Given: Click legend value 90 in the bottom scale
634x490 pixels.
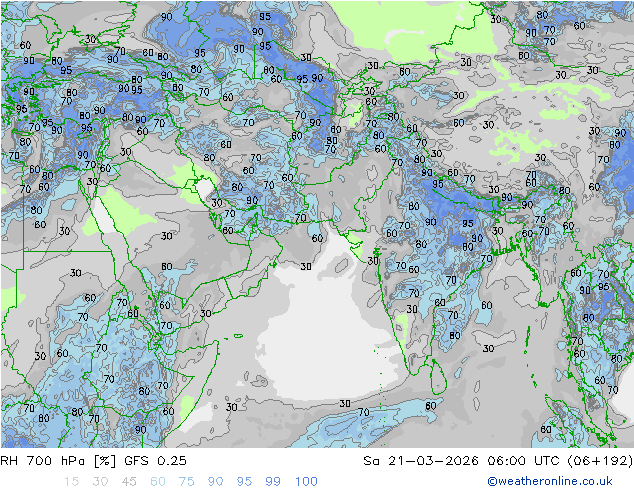Looking at the screenshot, I should (215, 482).
